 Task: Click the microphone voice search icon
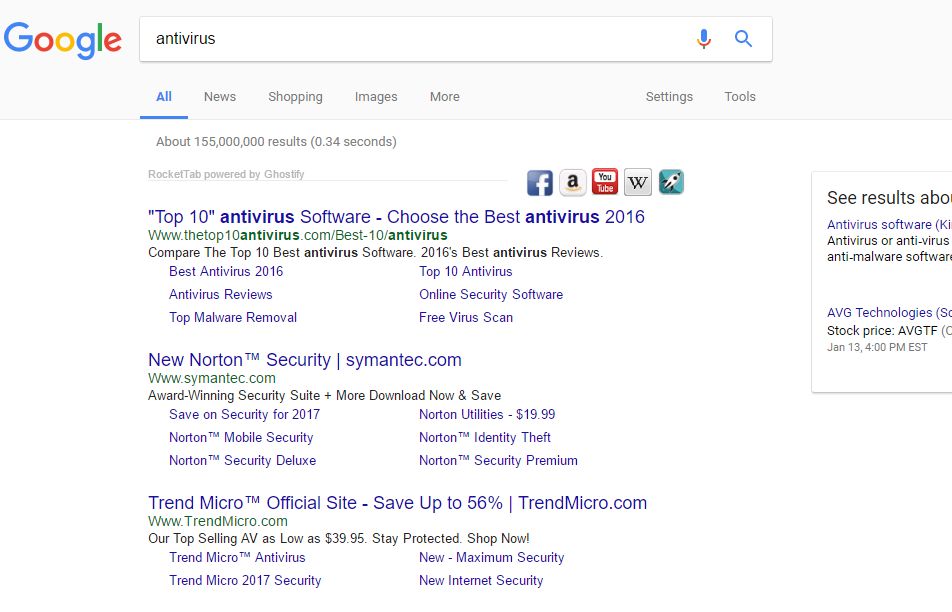click(704, 39)
